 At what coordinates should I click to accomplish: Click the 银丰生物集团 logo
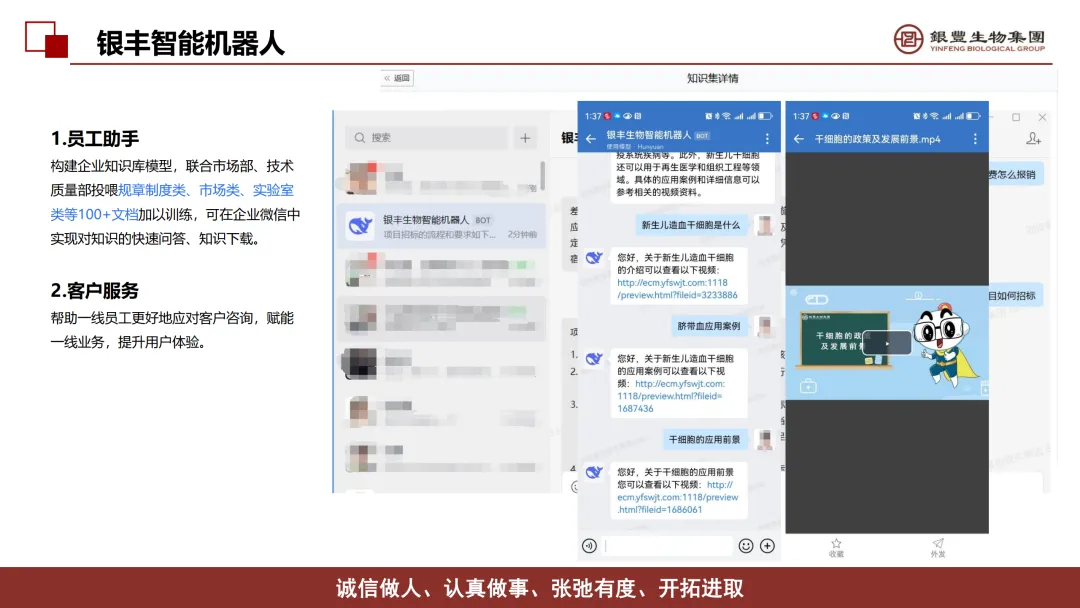pos(969,39)
